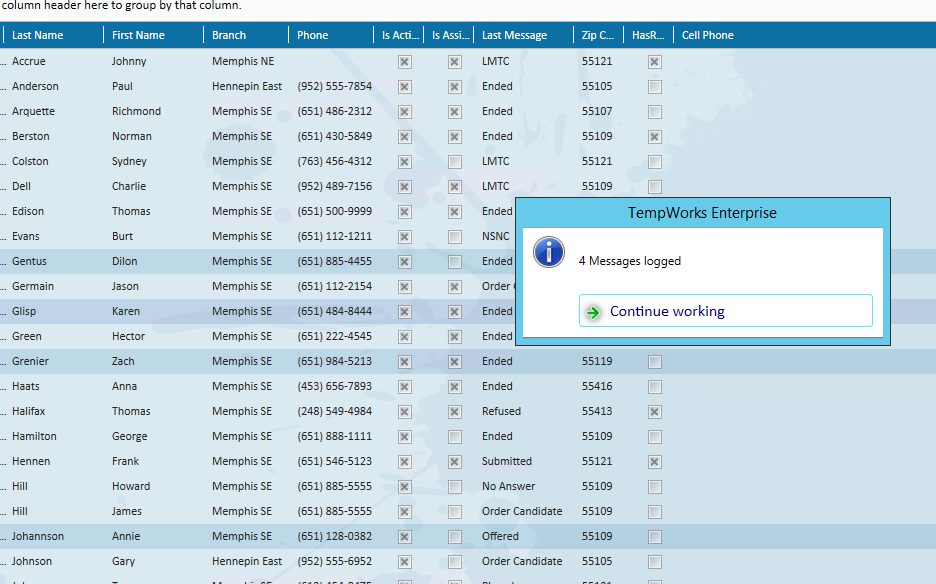Click zip code '55416'
Image resolution: width=936 pixels, height=584 pixels.
[x=597, y=386]
